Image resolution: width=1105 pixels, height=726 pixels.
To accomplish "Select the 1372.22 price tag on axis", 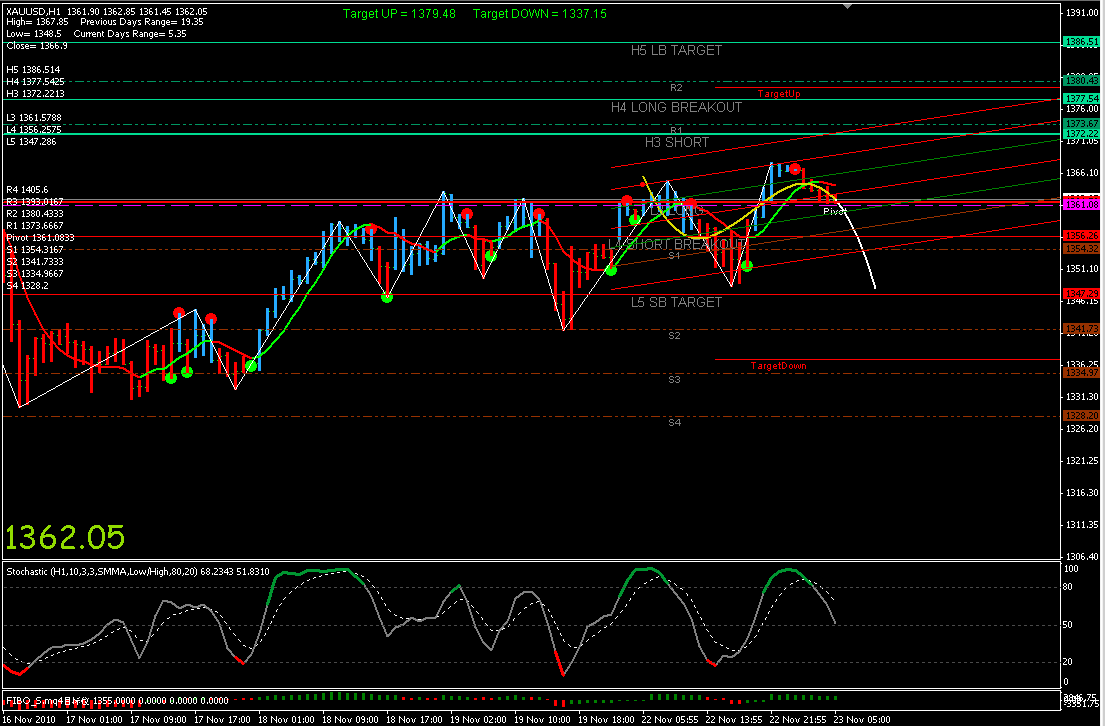I will 1081,133.
